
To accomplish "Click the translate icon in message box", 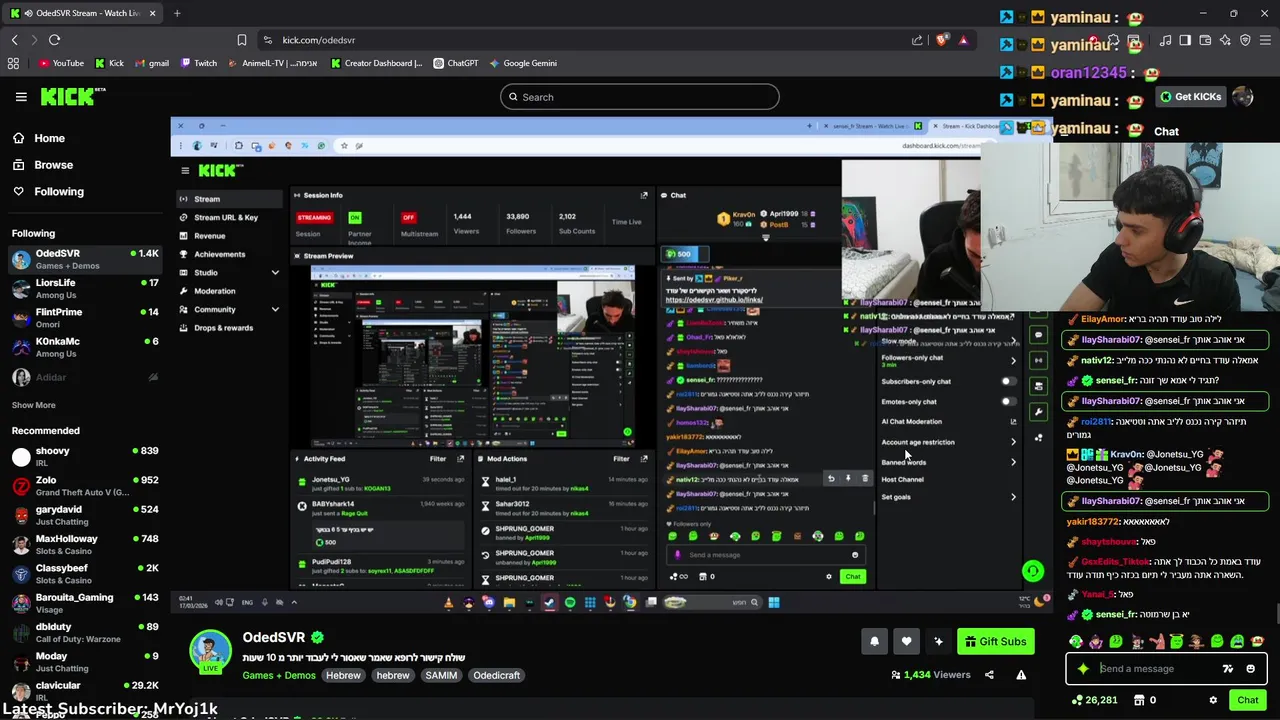I will pos(1228,669).
